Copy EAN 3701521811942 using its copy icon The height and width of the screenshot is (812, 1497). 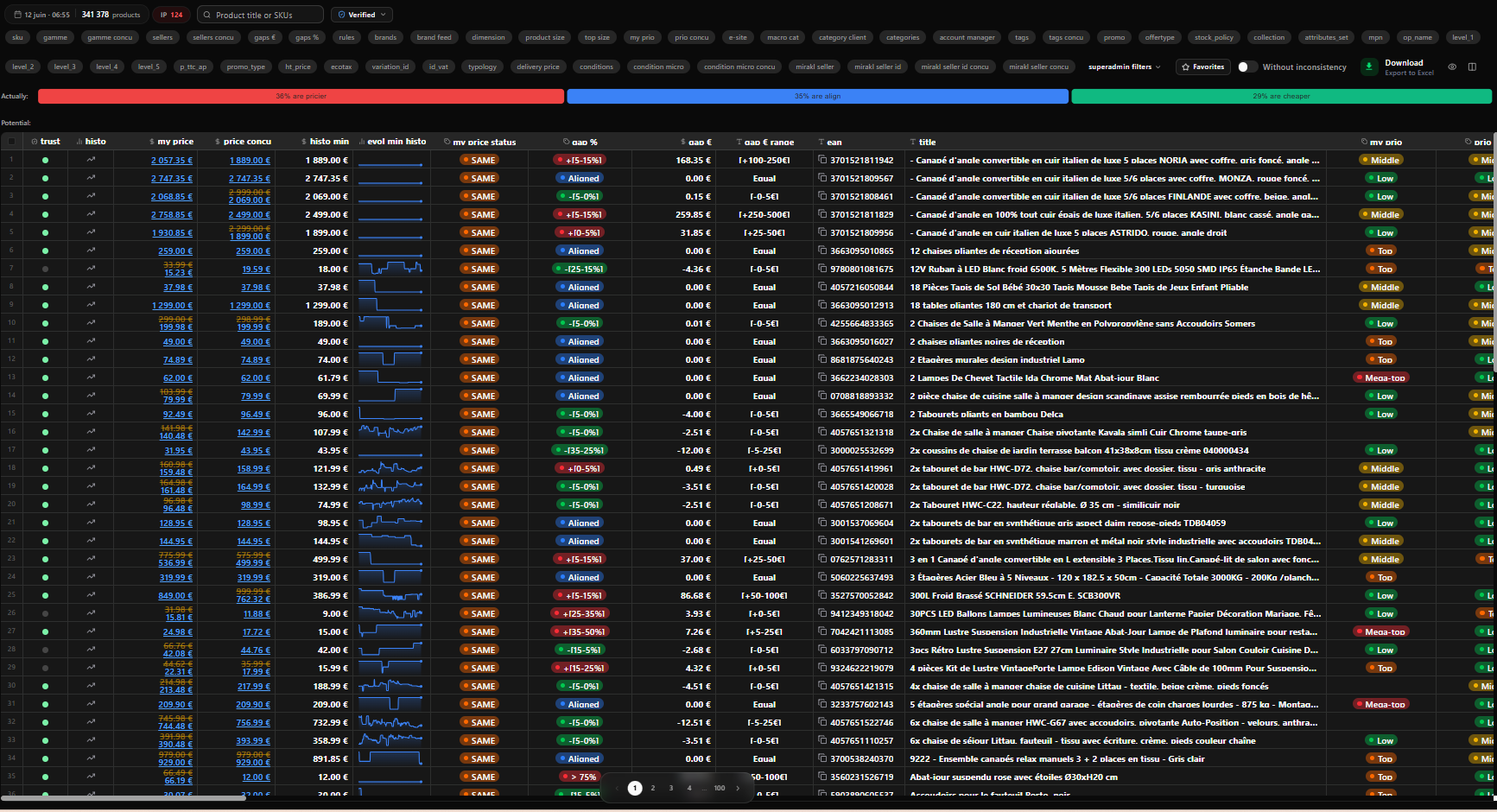[x=822, y=160]
